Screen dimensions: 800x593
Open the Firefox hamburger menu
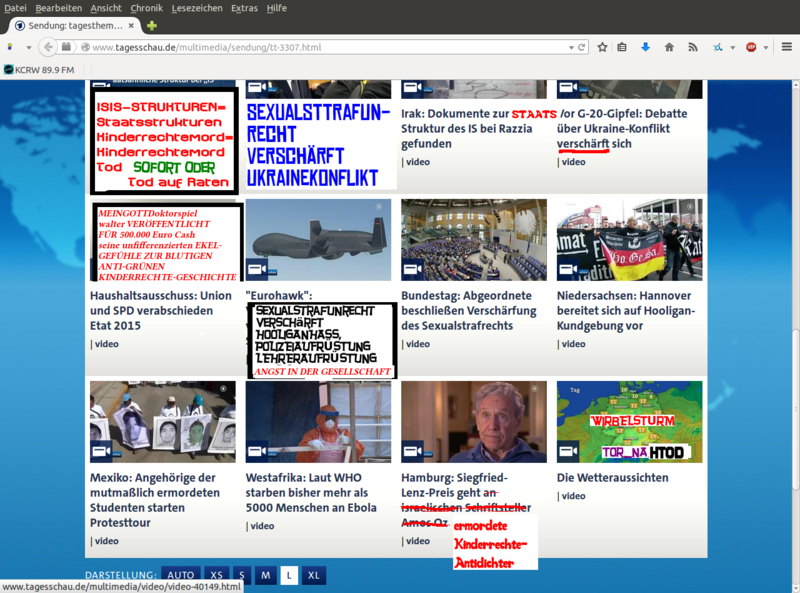787,46
